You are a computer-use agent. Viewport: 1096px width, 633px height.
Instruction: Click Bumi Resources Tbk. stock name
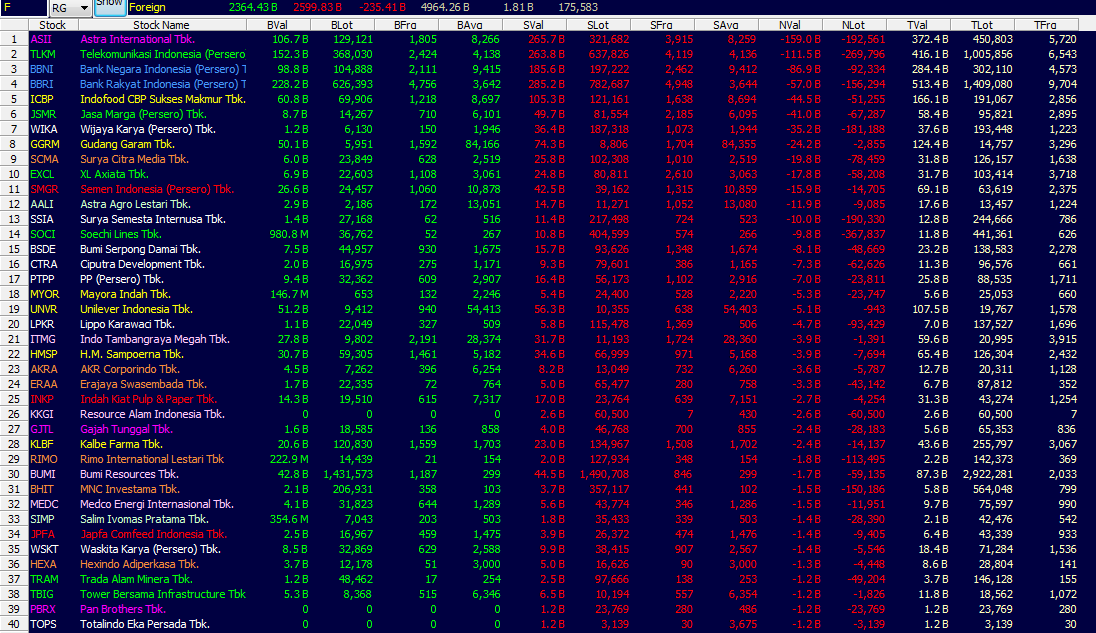pos(129,474)
